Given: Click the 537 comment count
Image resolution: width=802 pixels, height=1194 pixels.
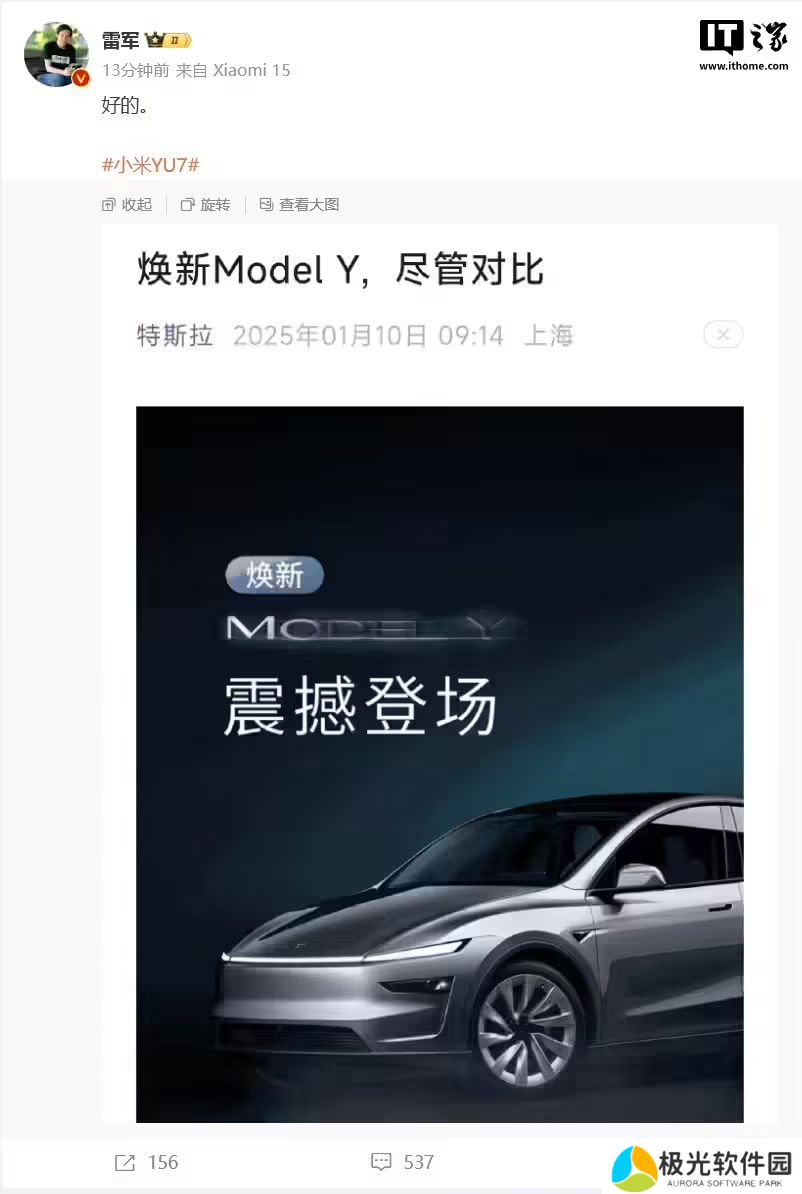Looking at the screenshot, I should coord(419,1162).
